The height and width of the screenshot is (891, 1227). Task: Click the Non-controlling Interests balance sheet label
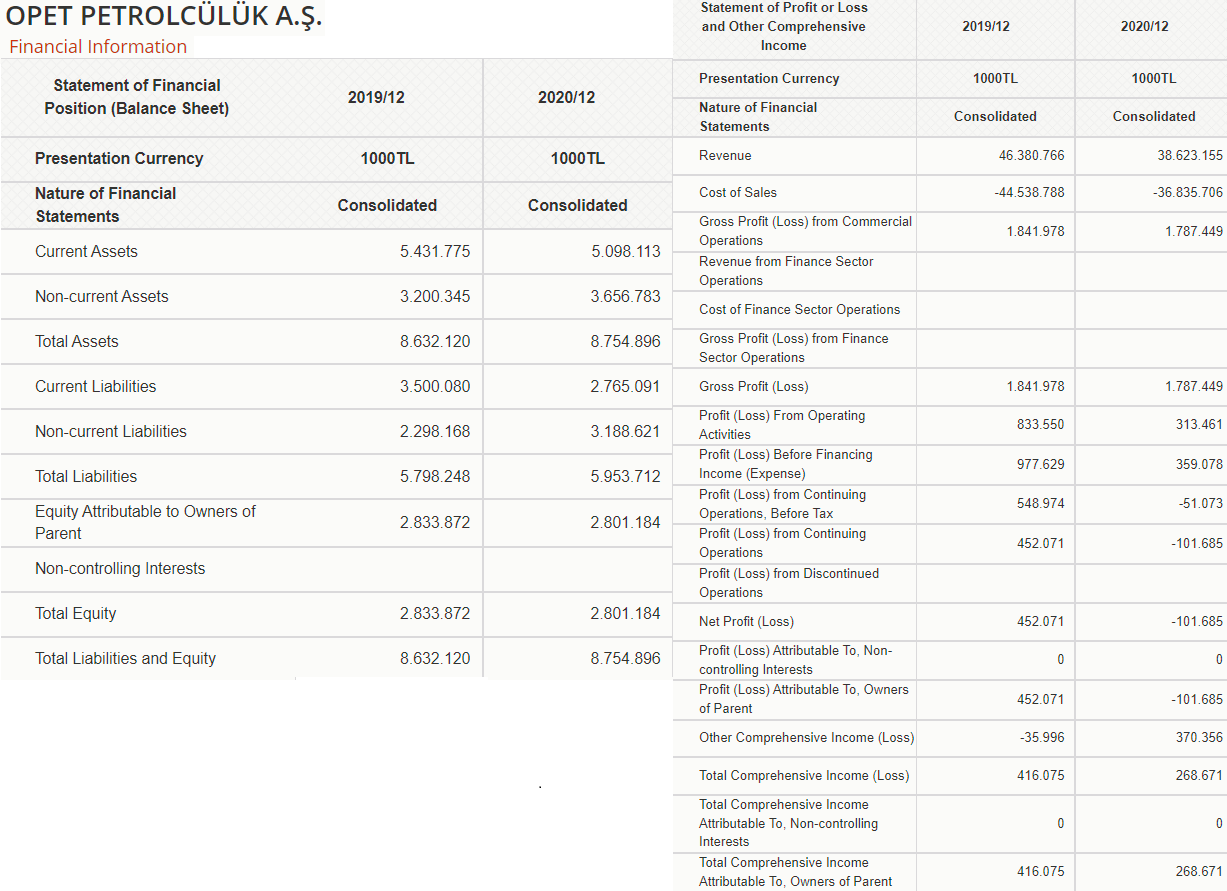(x=120, y=569)
